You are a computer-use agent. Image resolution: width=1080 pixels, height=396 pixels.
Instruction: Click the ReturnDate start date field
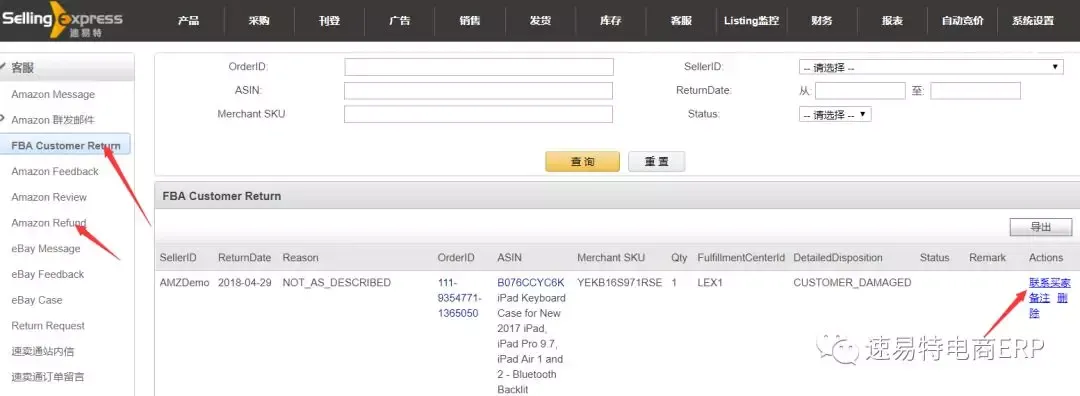click(860, 91)
